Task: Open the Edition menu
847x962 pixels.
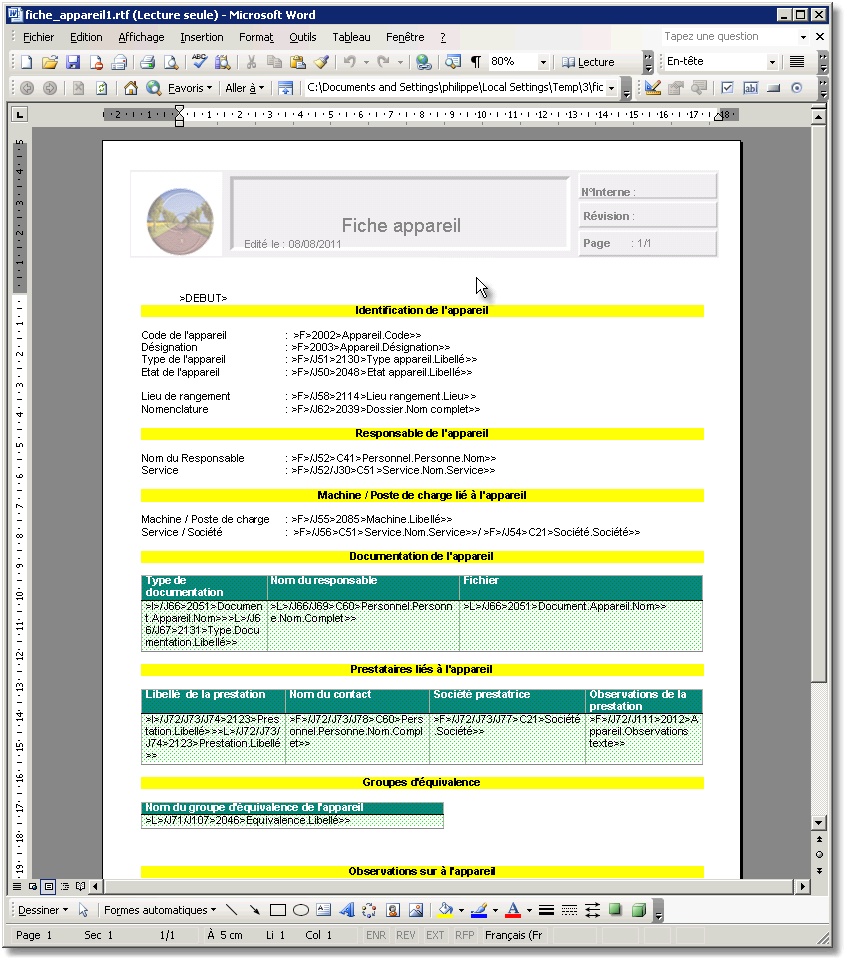Action: pos(86,37)
